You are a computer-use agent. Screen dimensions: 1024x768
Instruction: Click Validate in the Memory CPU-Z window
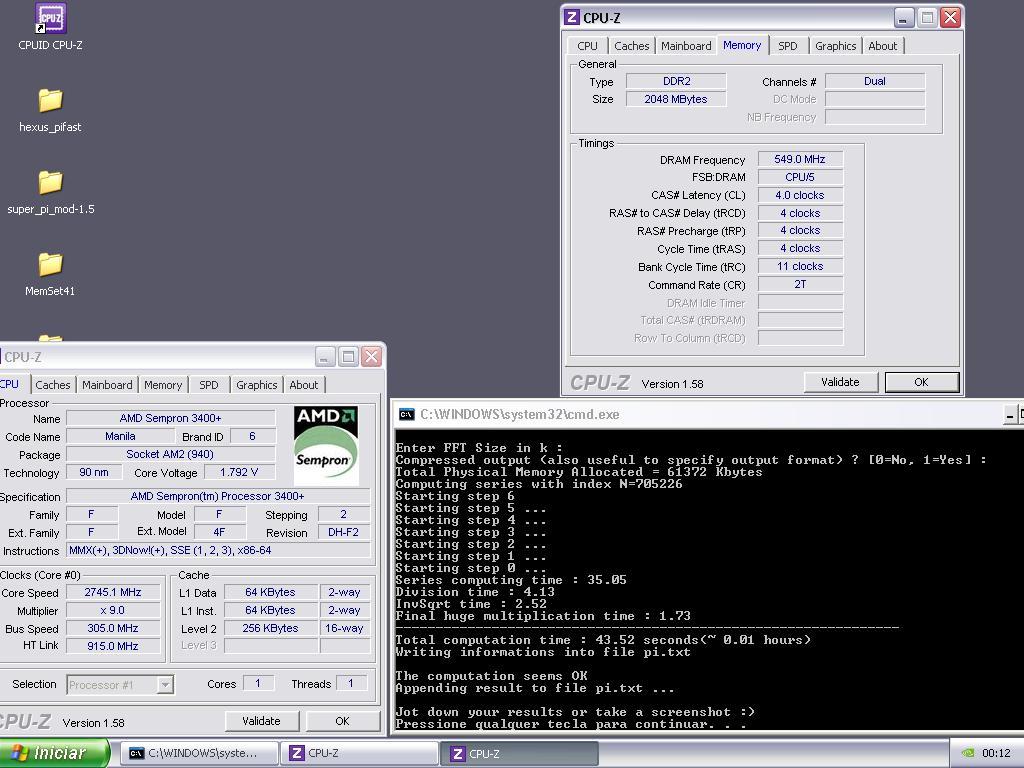[840, 382]
